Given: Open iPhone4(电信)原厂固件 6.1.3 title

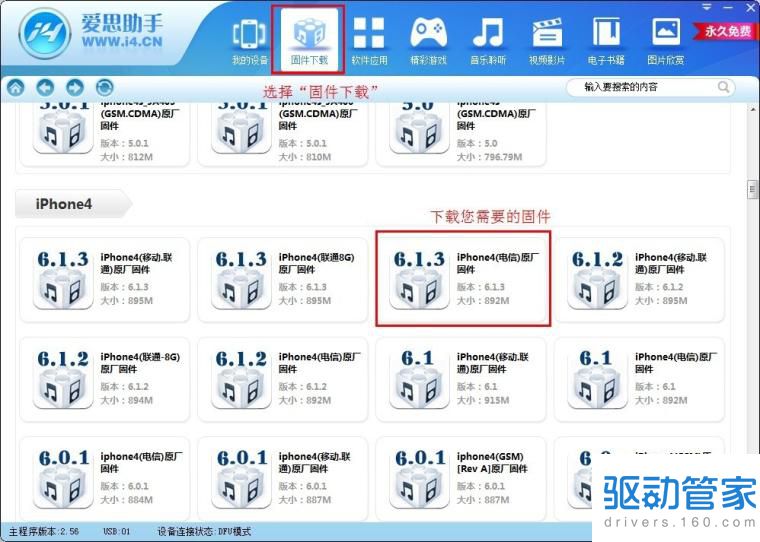Looking at the screenshot, I should 498,263.
